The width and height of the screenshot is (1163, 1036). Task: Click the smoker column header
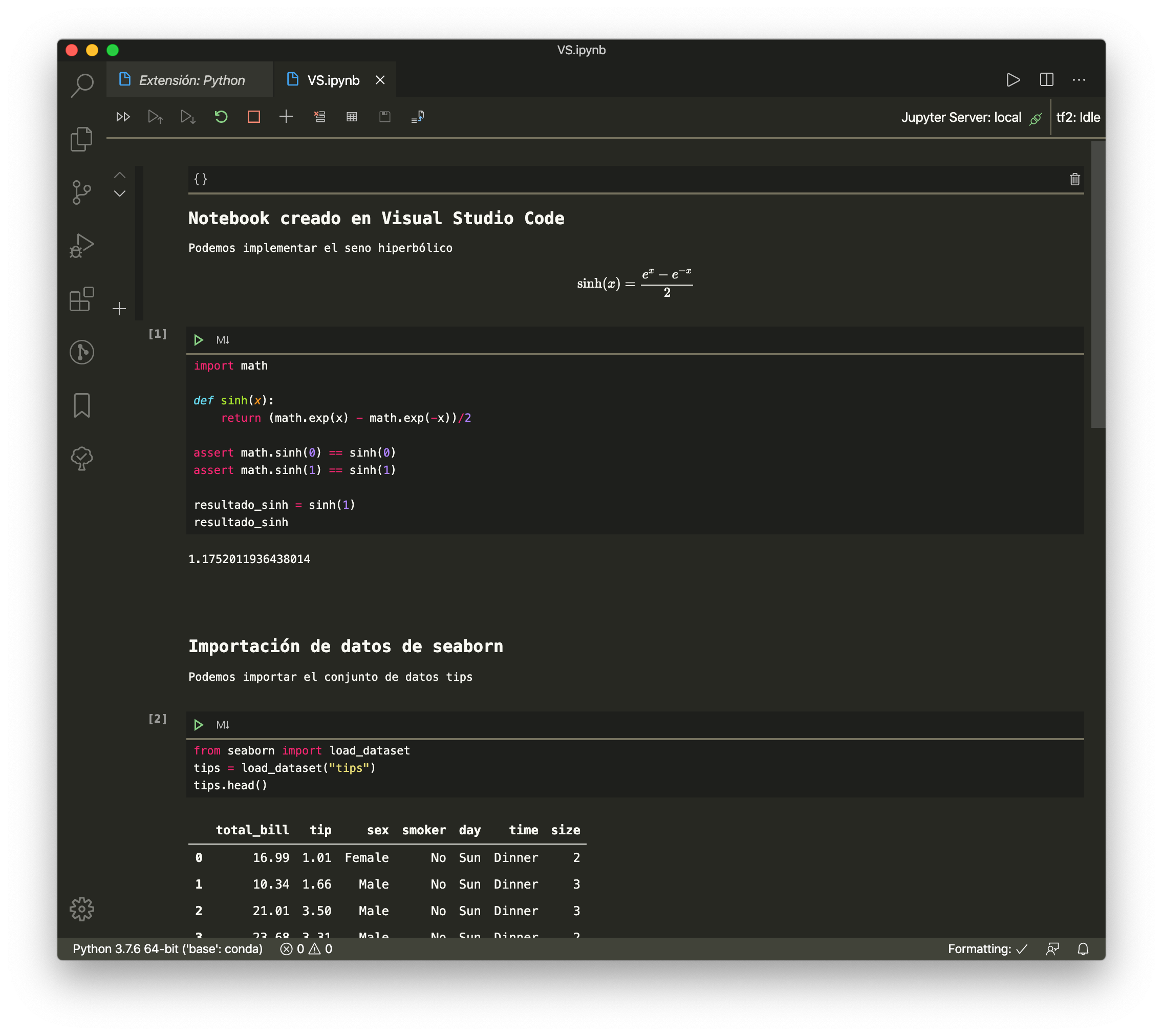pos(424,830)
